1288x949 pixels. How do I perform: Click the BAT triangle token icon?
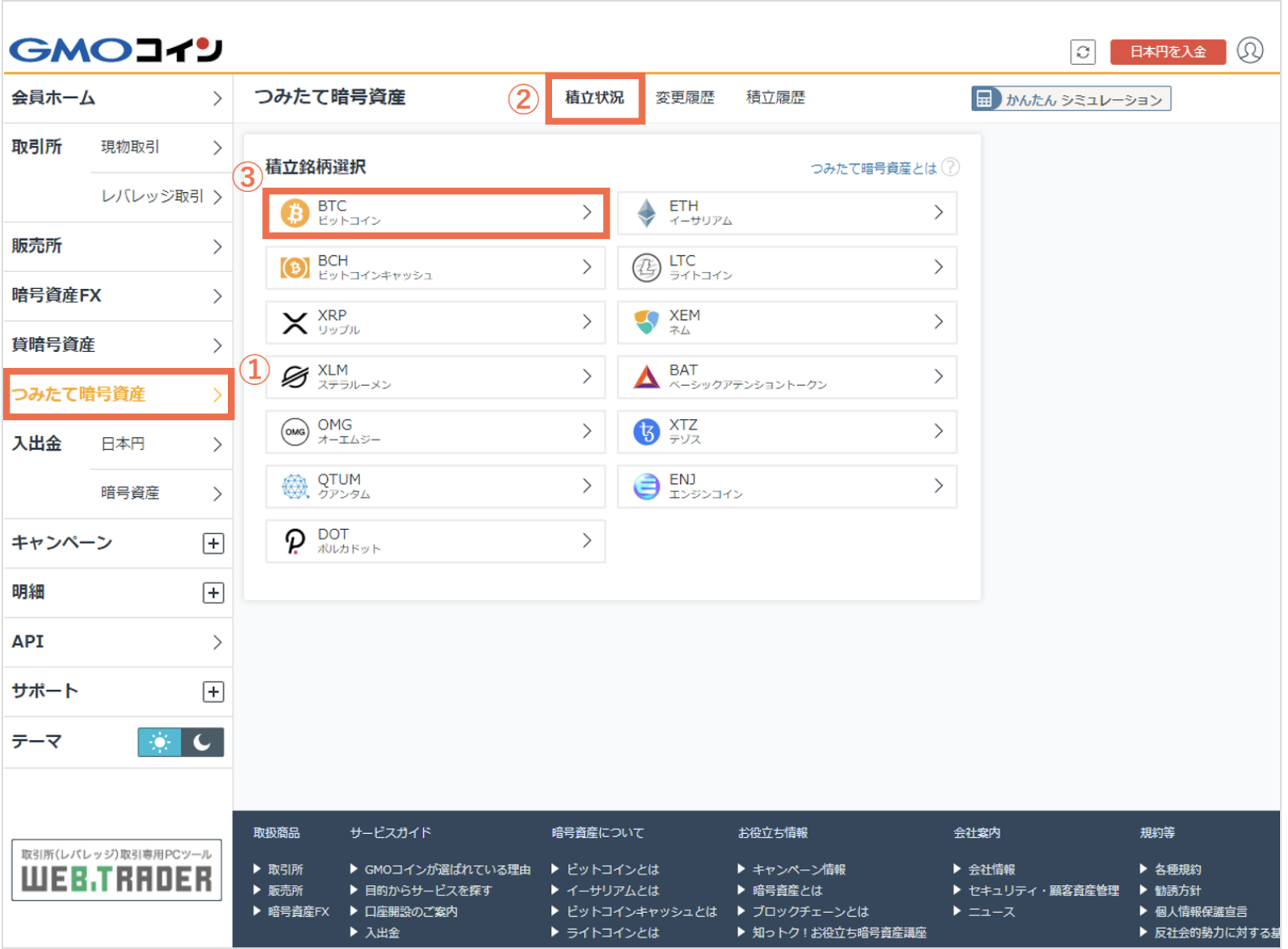(x=646, y=377)
